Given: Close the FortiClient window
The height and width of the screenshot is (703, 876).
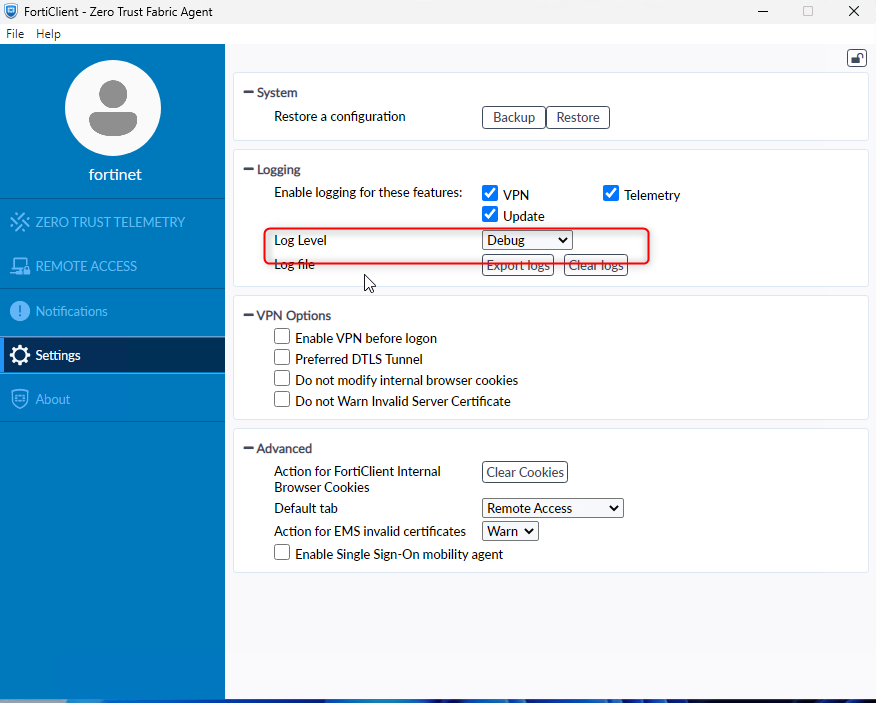Looking at the screenshot, I should pyautogui.click(x=854, y=11).
